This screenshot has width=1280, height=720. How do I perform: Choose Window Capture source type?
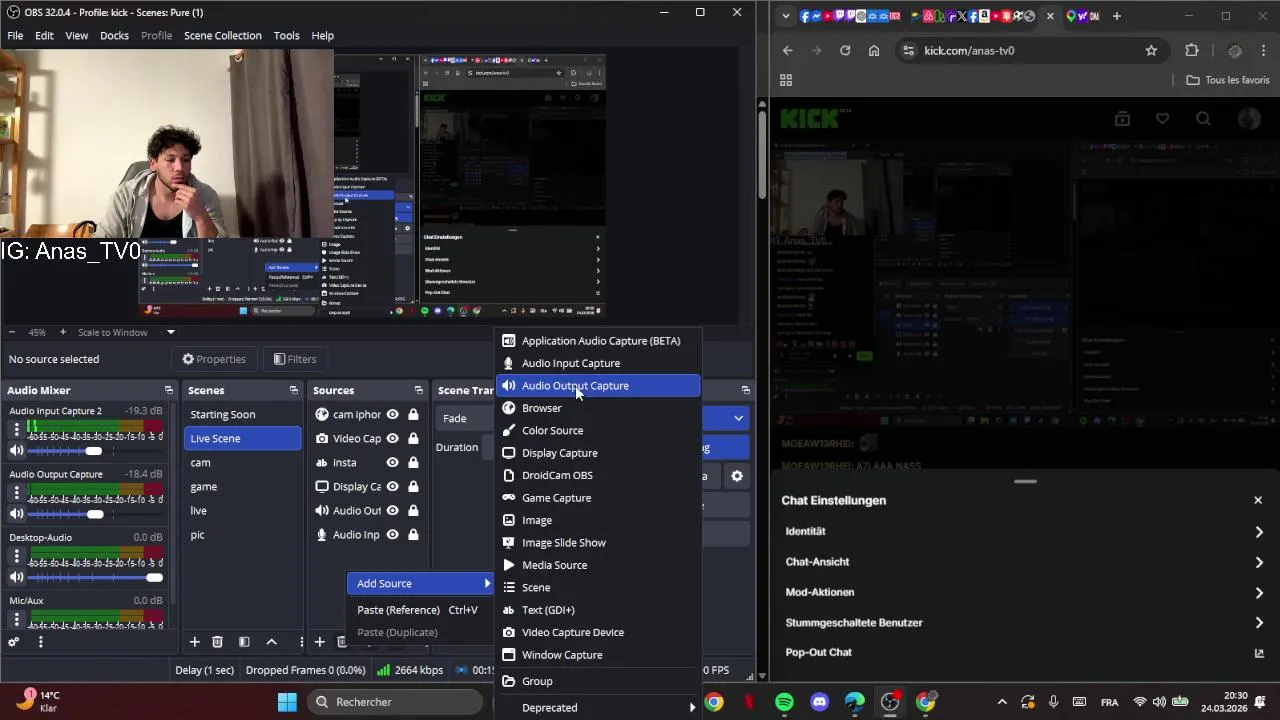click(599, 655)
